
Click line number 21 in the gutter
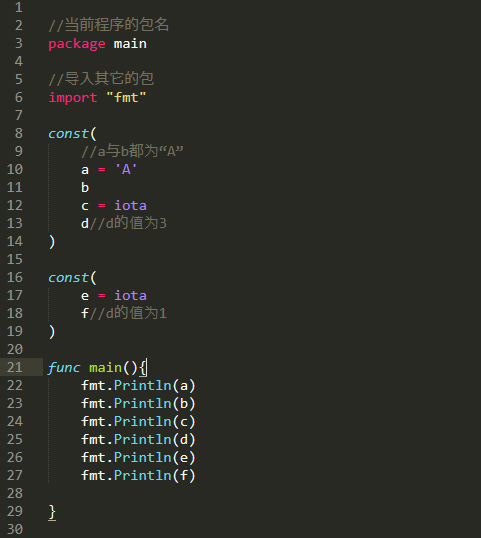point(15,367)
